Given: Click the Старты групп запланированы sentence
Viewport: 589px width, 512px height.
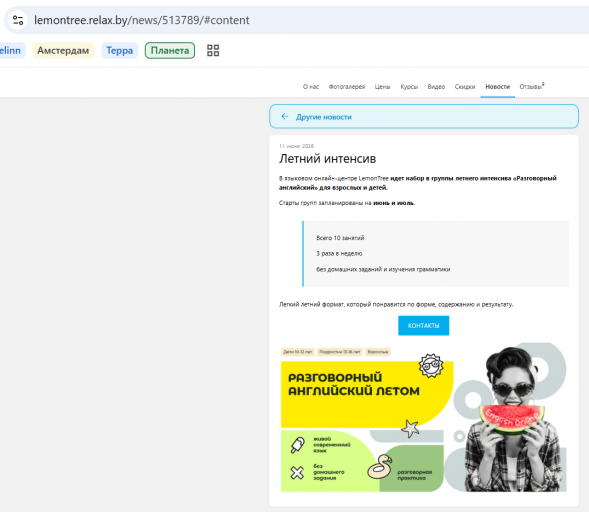Looking at the screenshot, I should point(347,203).
